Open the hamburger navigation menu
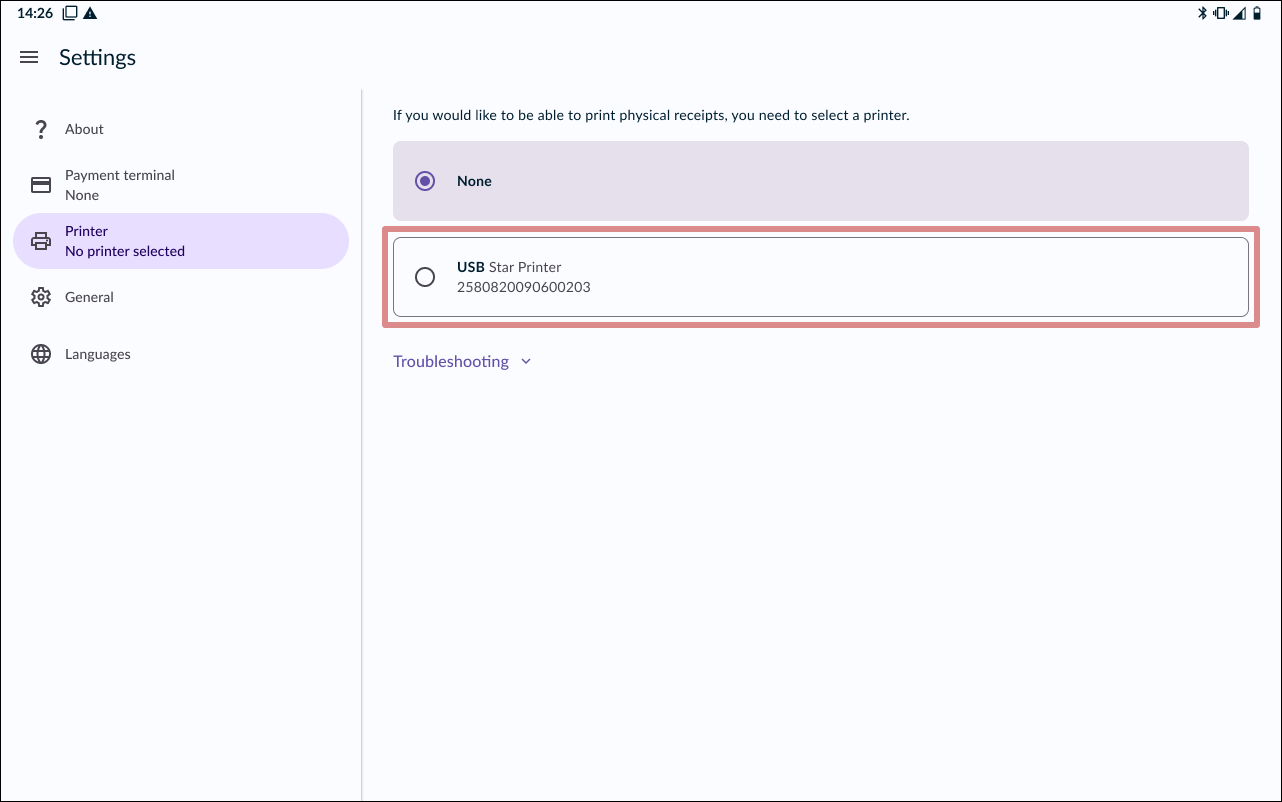This screenshot has width=1282, height=802. [x=29, y=58]
